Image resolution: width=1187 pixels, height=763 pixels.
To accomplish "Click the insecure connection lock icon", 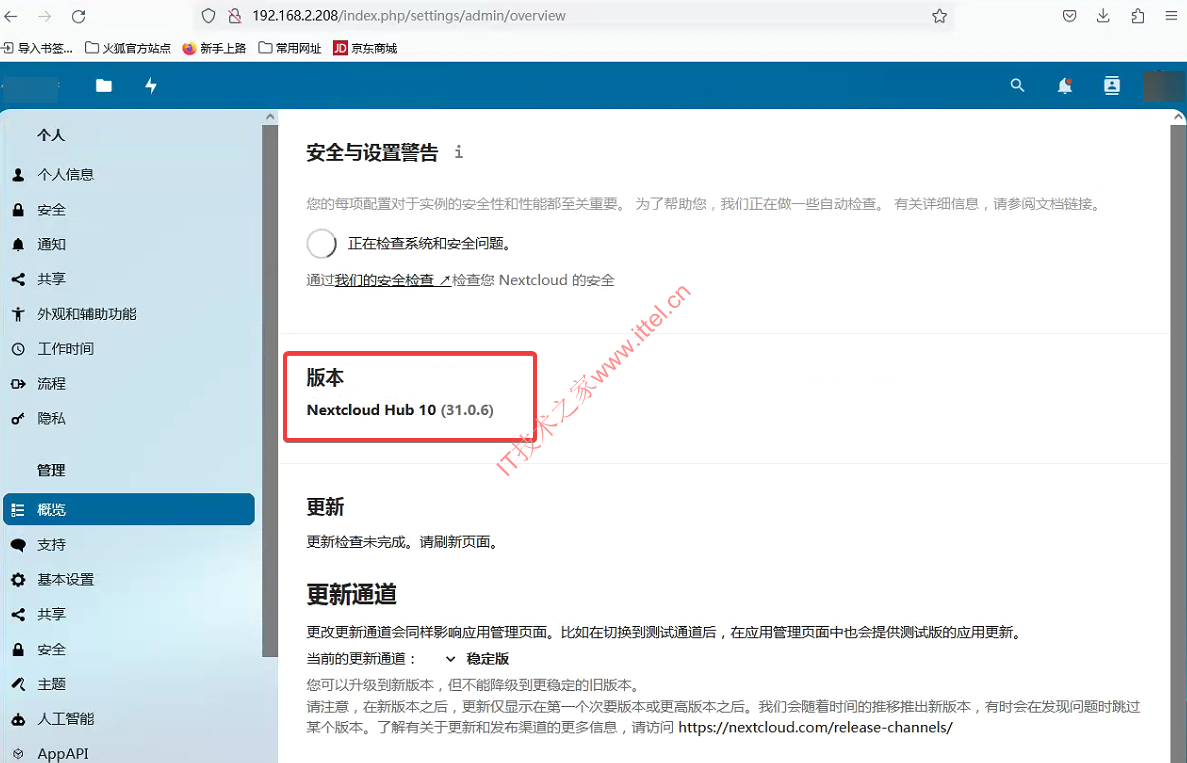I will pyautogui.click(x=235, y=16).
